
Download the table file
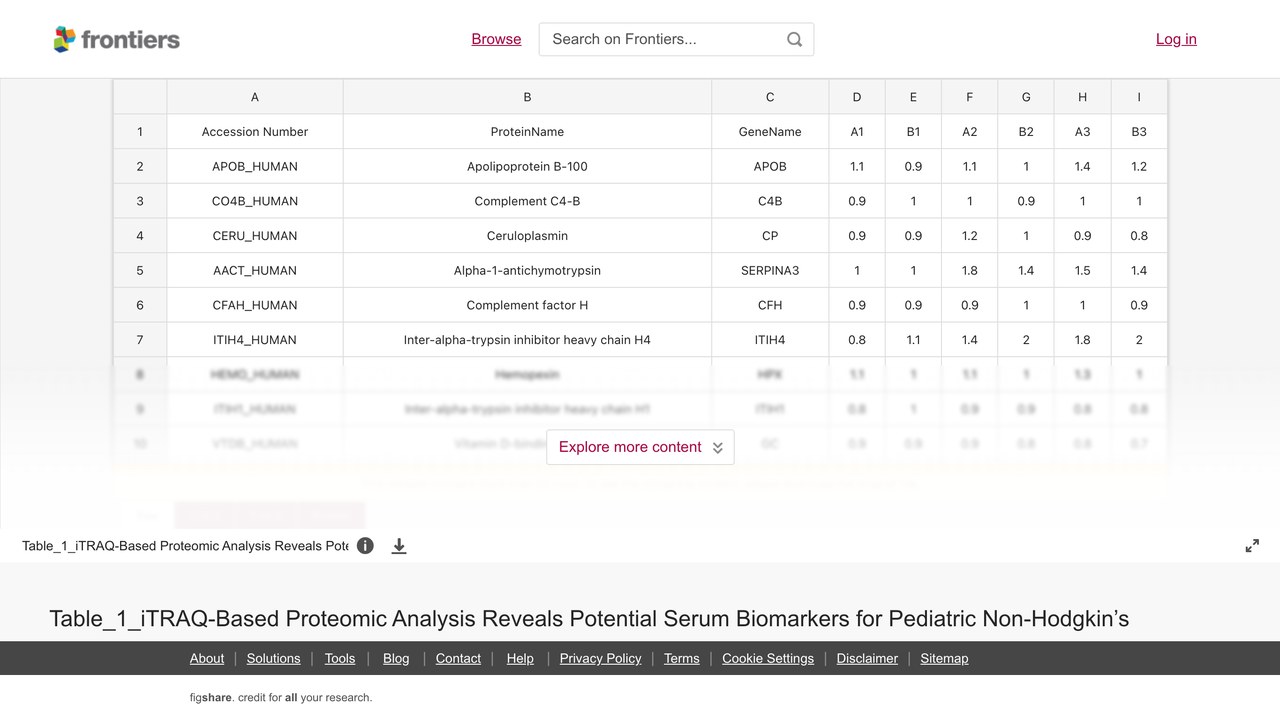pos(399,546)
